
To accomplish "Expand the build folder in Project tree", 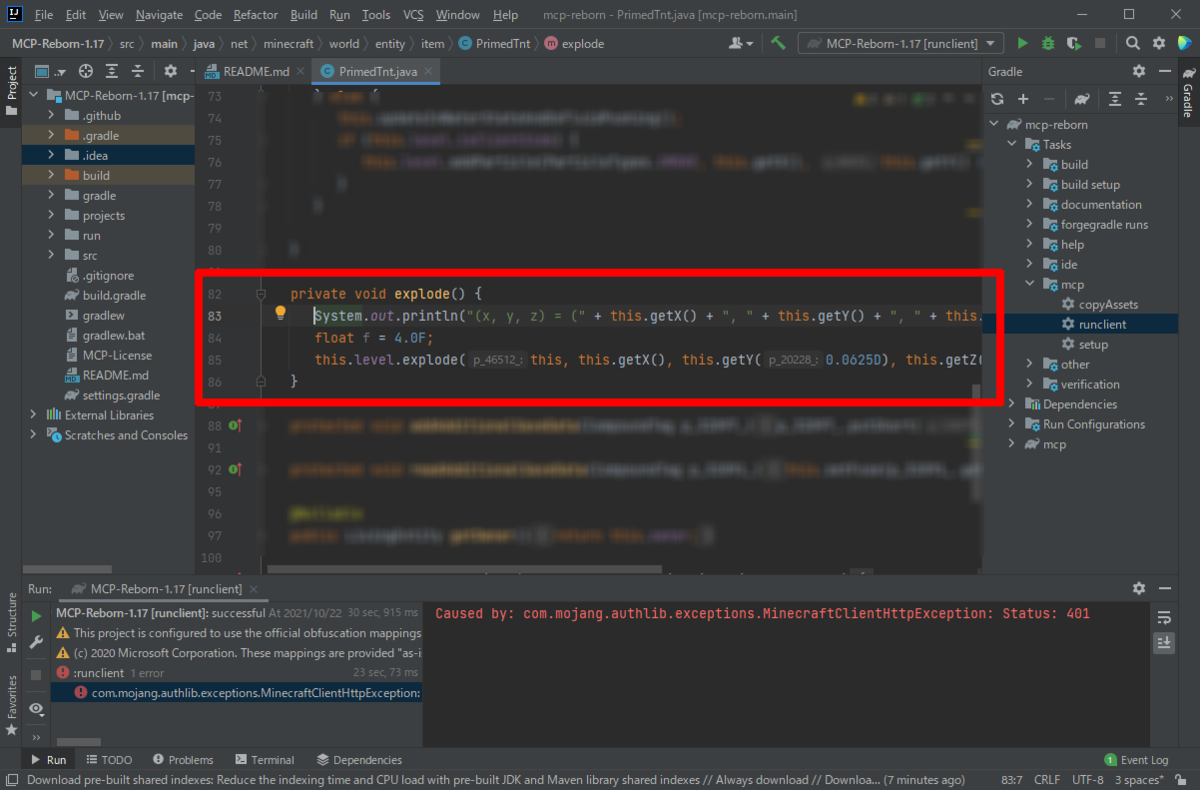I will 51,175.
